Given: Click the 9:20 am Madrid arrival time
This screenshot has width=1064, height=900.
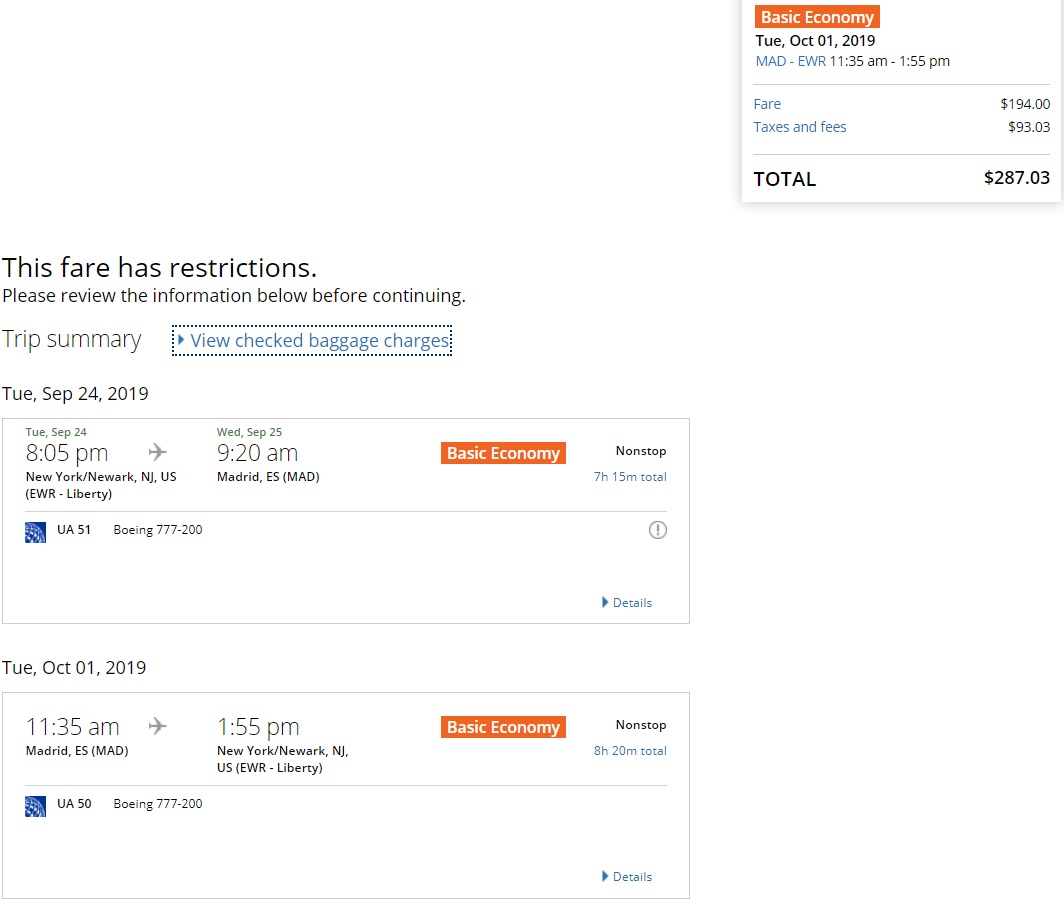Looking at the screenshot, I should click(257, 453).
